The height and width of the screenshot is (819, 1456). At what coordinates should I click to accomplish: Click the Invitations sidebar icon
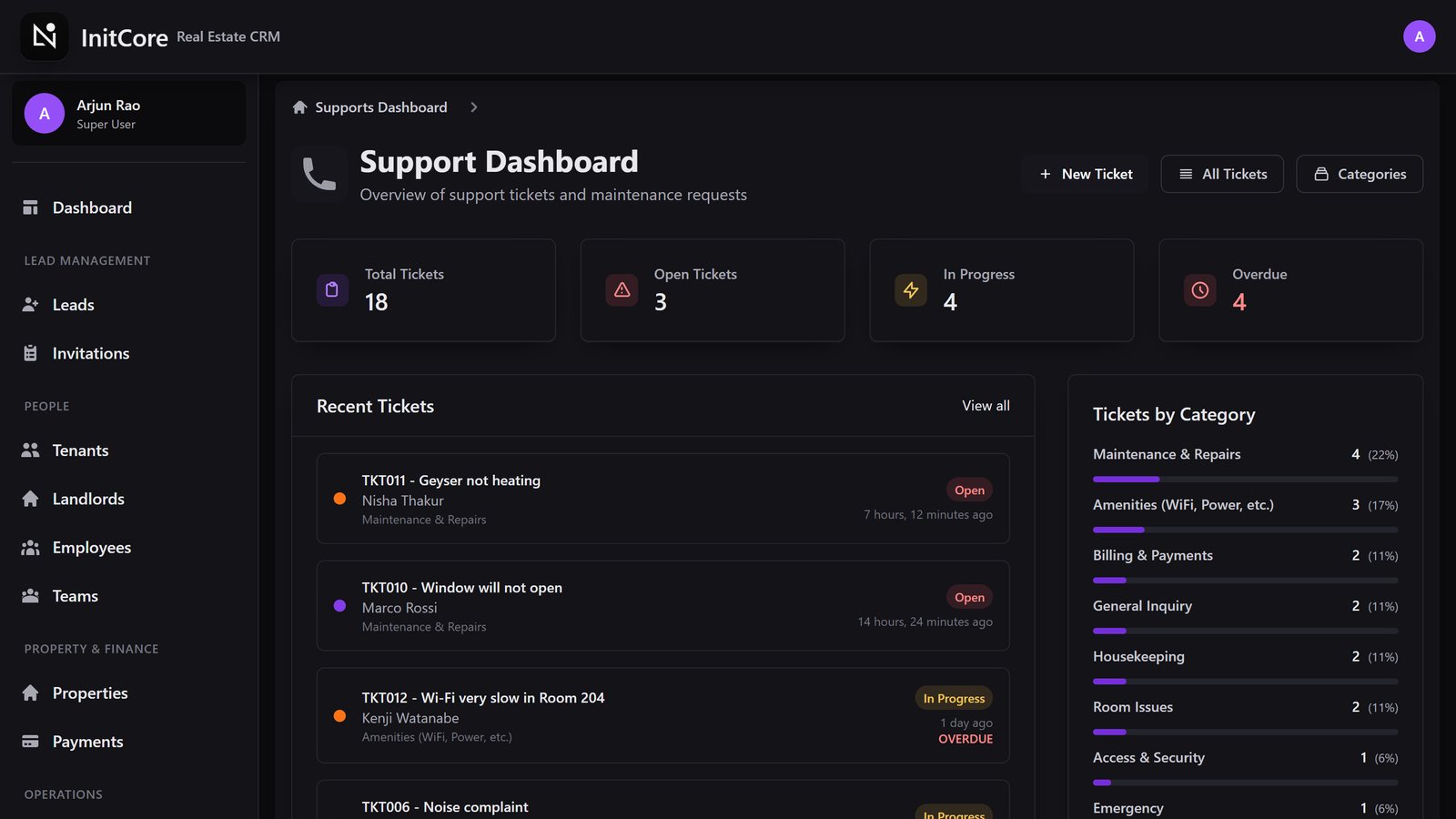tap(30, 353)
